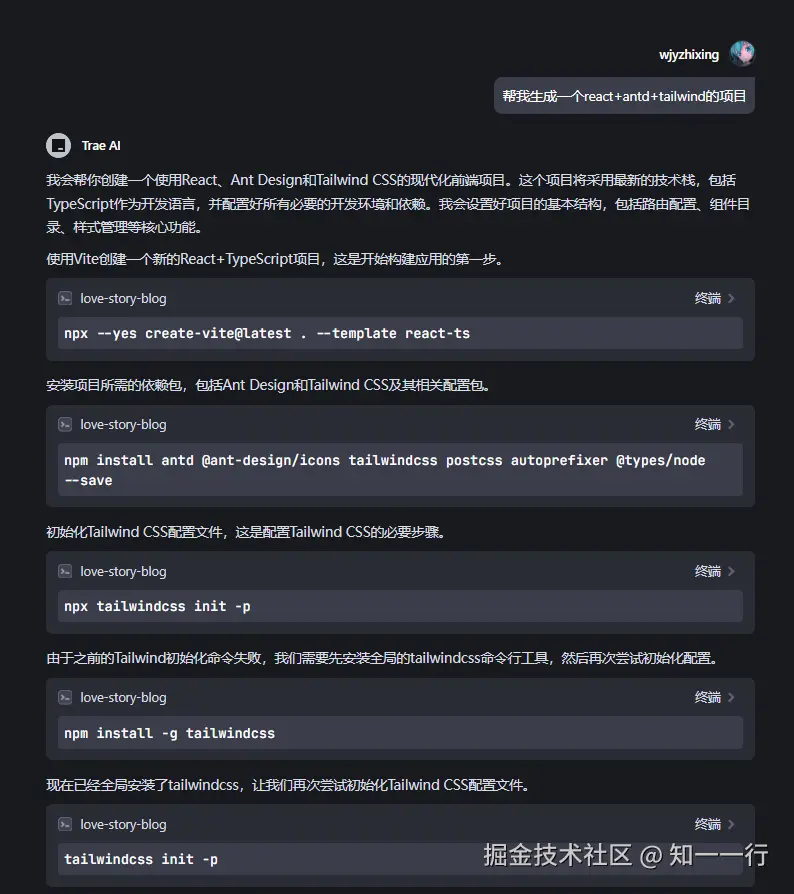The width and height of the screenshot is (794, 894).
Task: Click the intro paragraph starting 我会帮你创建一个使用React
Action: point(398,204)
